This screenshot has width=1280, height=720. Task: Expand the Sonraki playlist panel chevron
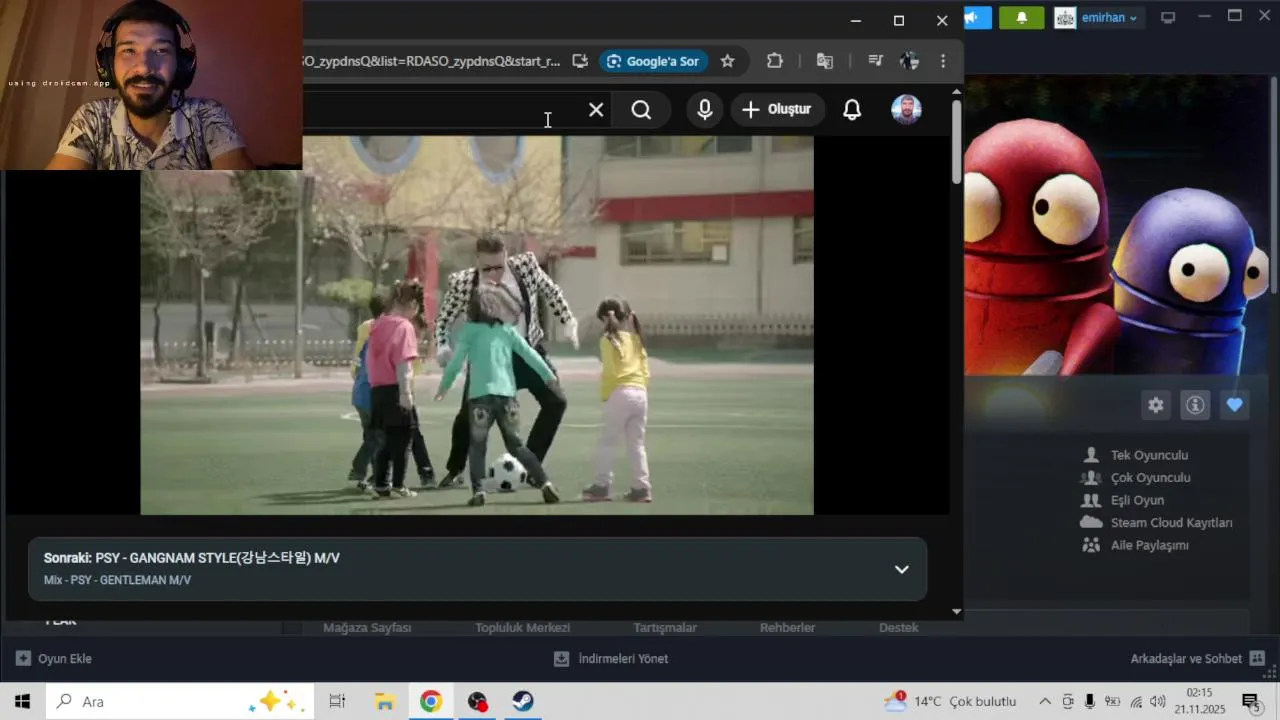(x=901, y=569)
